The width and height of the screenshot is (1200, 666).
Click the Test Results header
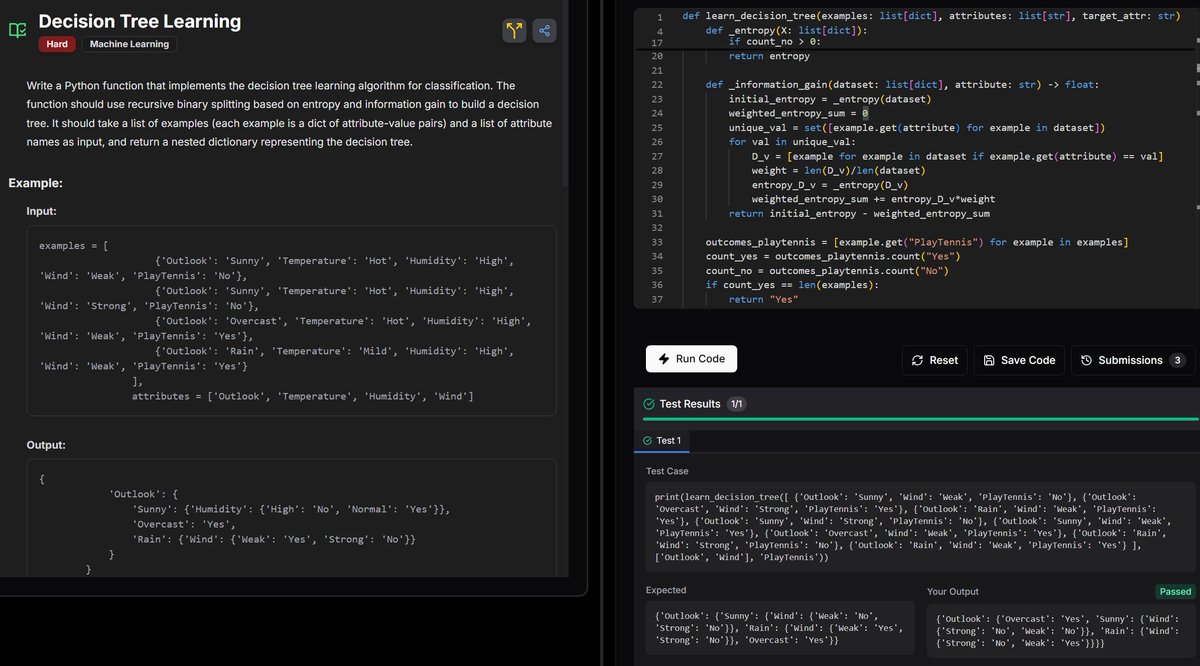690,404
